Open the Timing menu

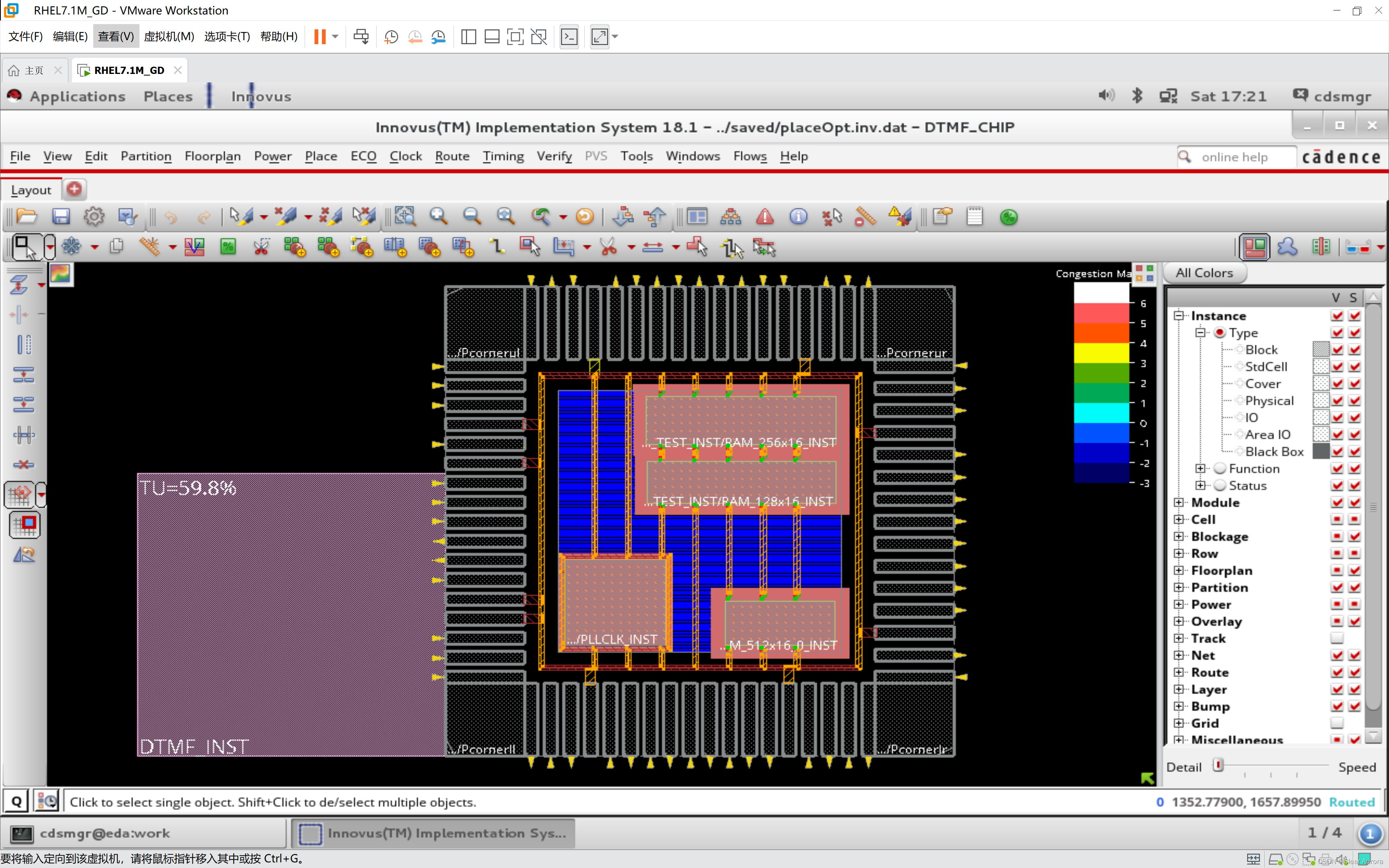point(503,156)
